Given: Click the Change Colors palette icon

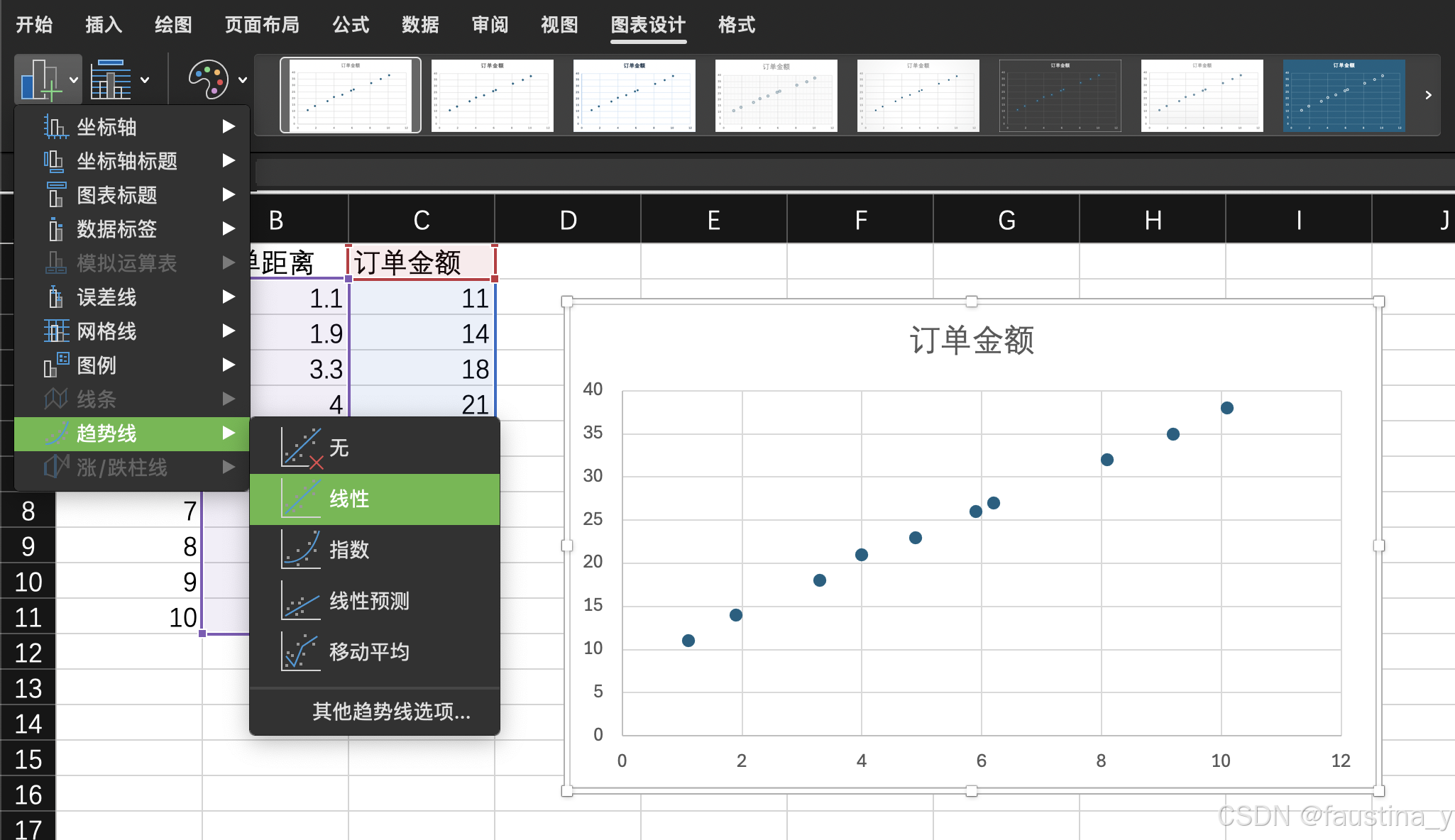Looking at the screenshot, I should 208,79.
